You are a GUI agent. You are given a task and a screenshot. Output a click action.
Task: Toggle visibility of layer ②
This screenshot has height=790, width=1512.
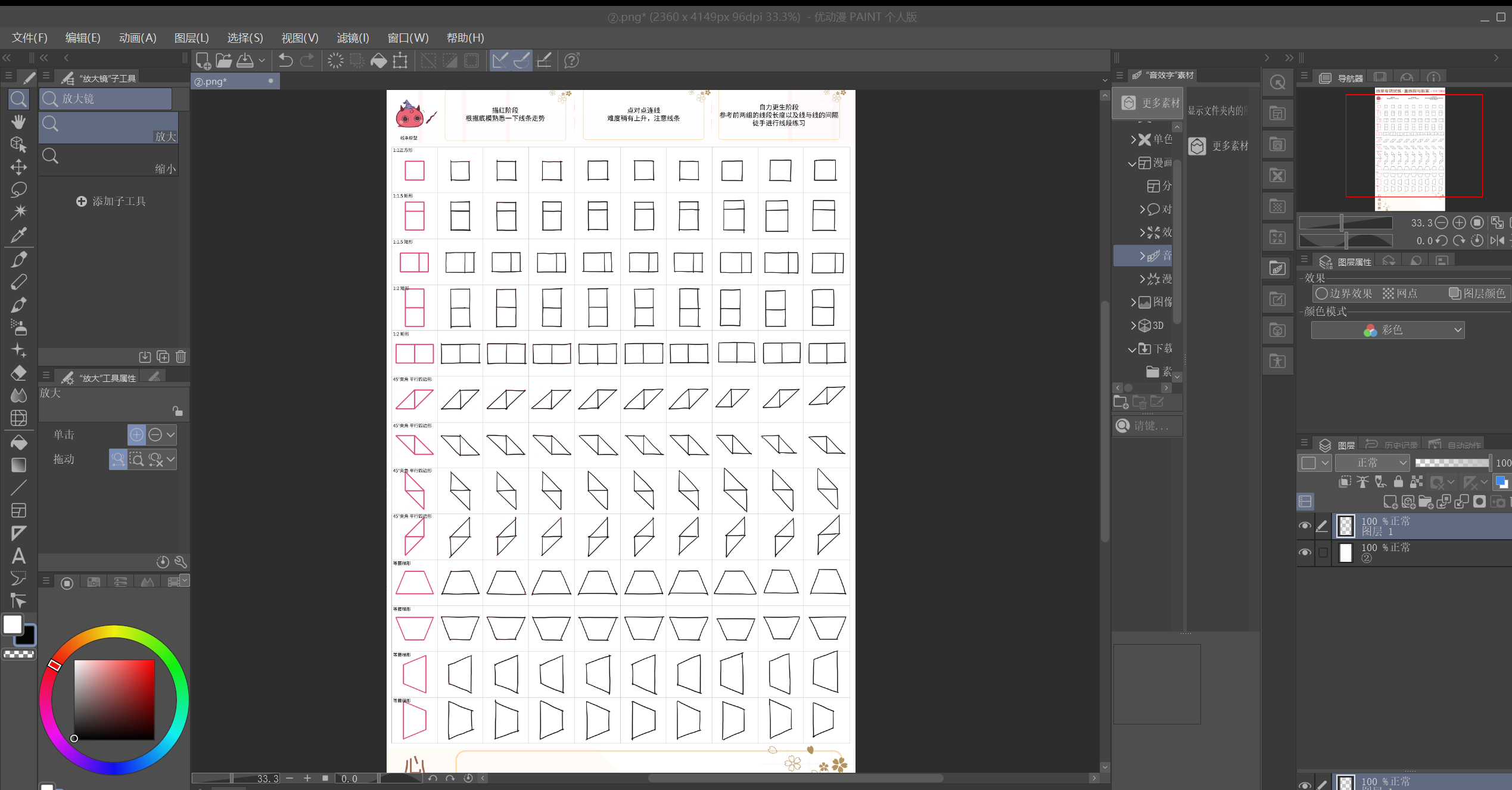coord(1304,552)
